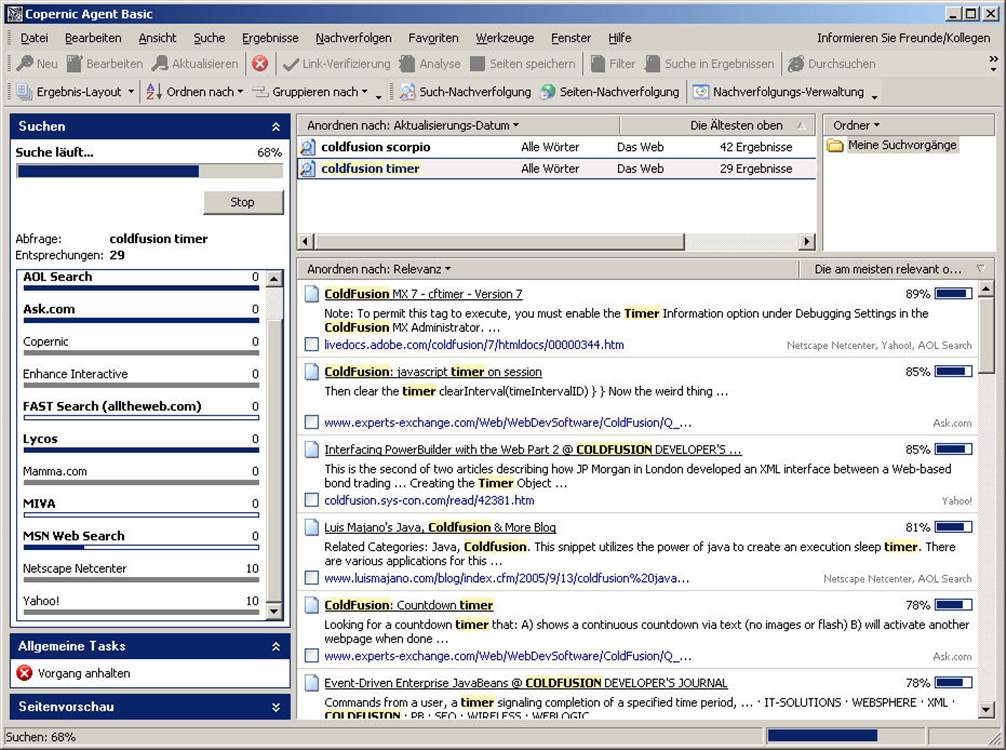Open Nachverfolgungs-Verwaltung from the toolbar
This screenshot has width=1006, height=750.
[x=778, y=92]
